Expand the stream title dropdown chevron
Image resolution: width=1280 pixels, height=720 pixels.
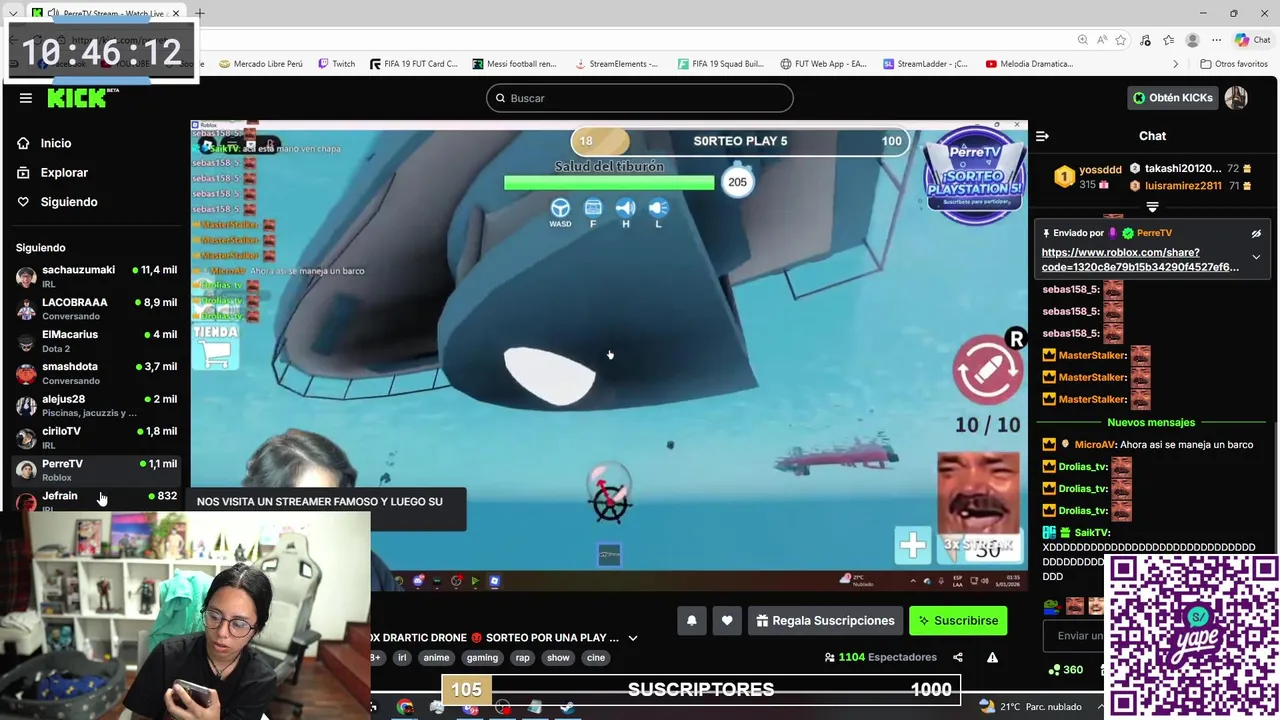click(x=632, y=638)
